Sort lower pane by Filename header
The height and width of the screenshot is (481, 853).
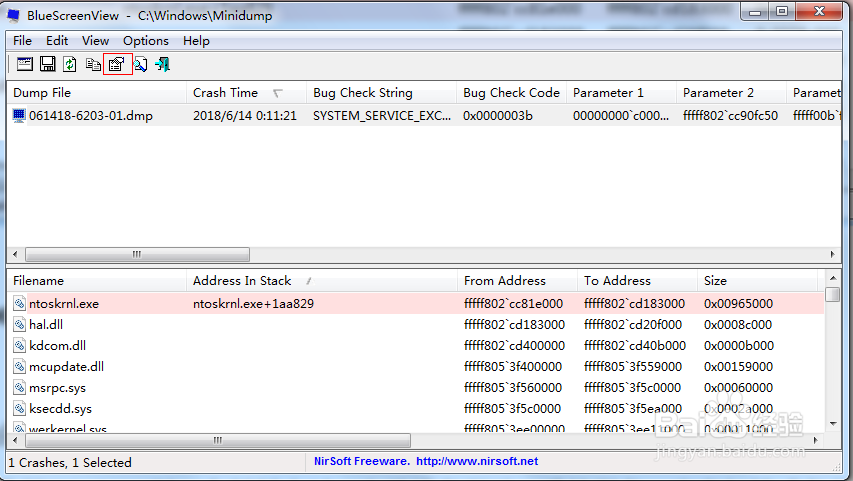96,281
